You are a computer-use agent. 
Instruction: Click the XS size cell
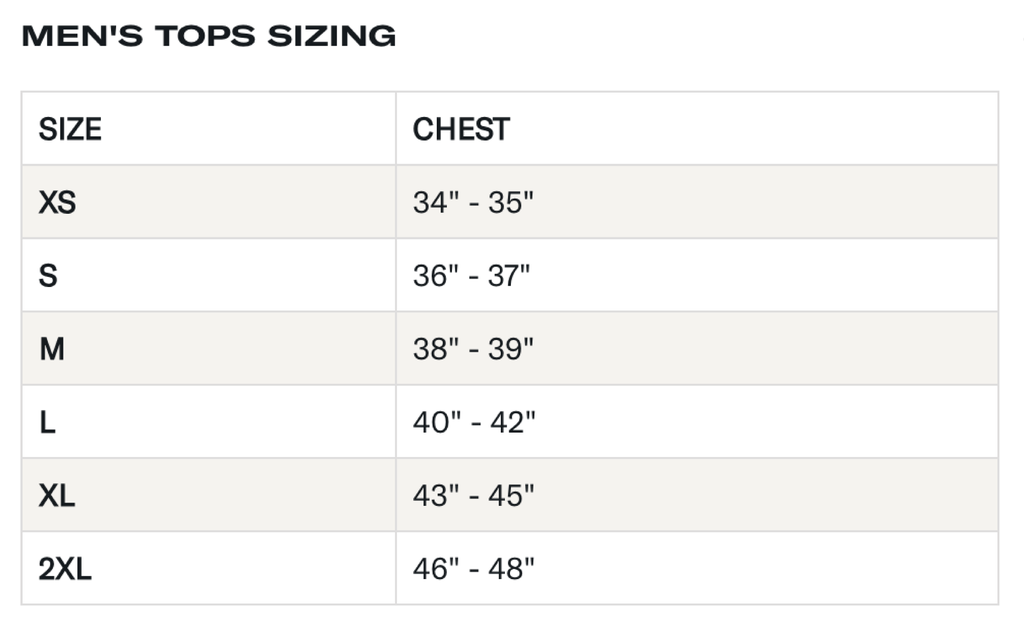click(x=57, y=203)
